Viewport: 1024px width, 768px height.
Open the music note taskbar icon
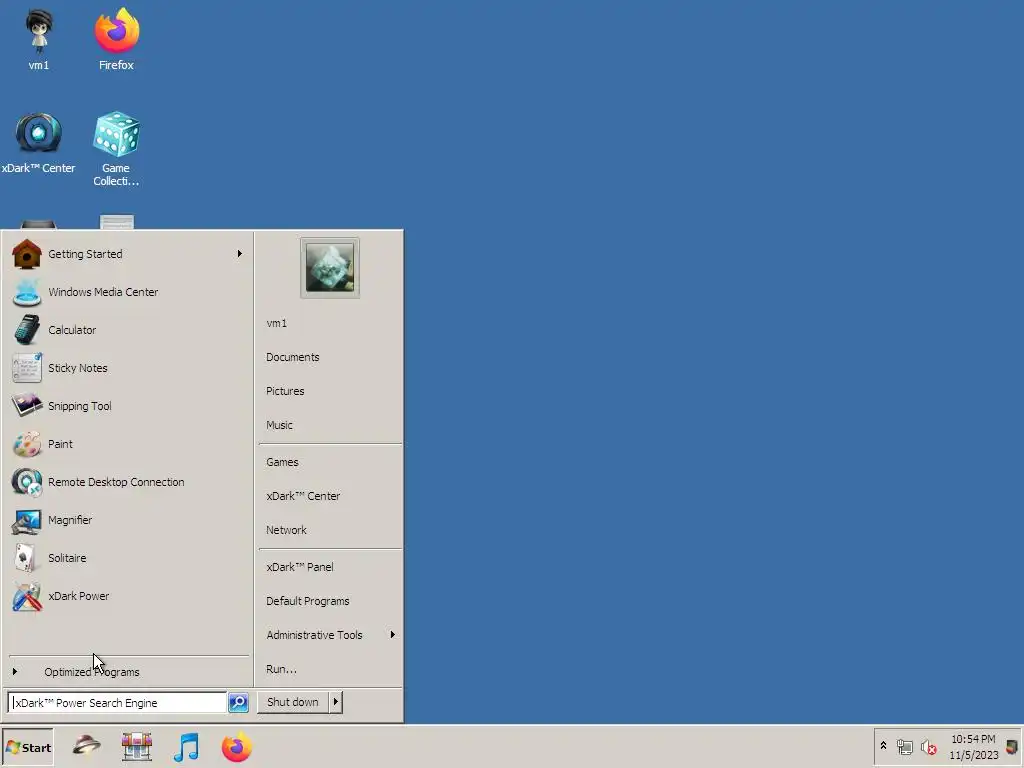(186, 746)
